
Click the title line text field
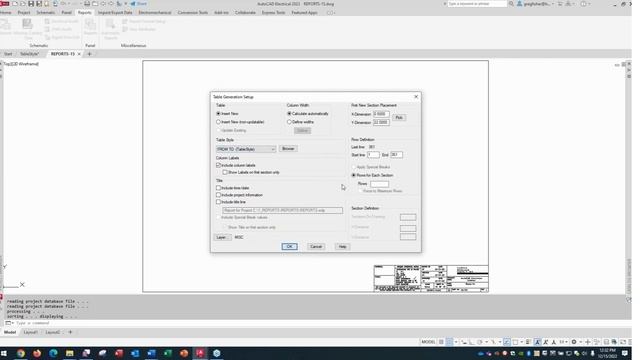(x=282, y=210)
